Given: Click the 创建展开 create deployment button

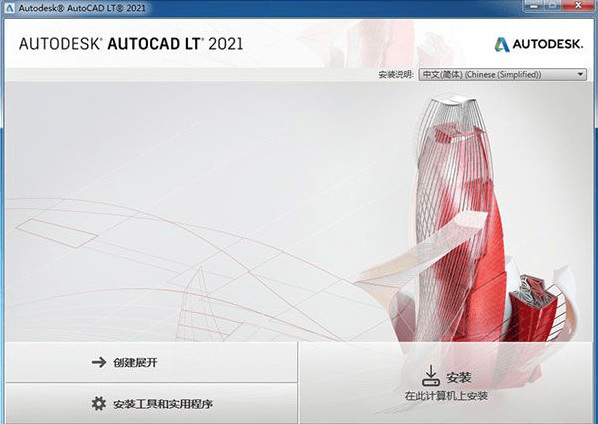Looking at the screenshot, I should click(x=151, y=362).
